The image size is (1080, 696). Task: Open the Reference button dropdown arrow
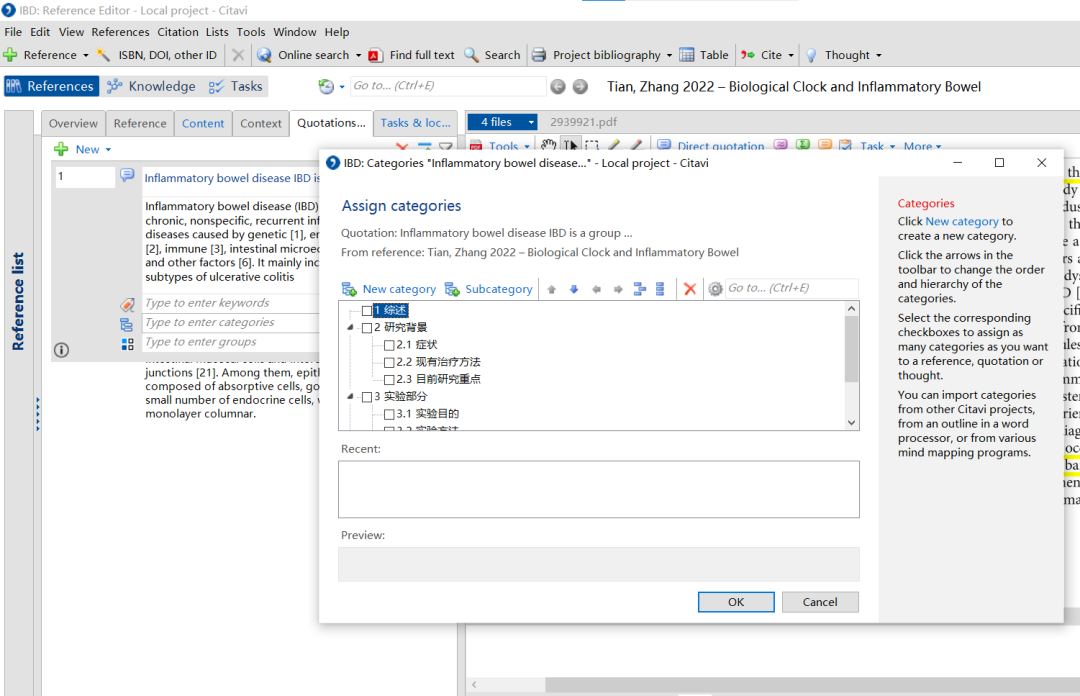pyautogui.click(x=85, y=55)
